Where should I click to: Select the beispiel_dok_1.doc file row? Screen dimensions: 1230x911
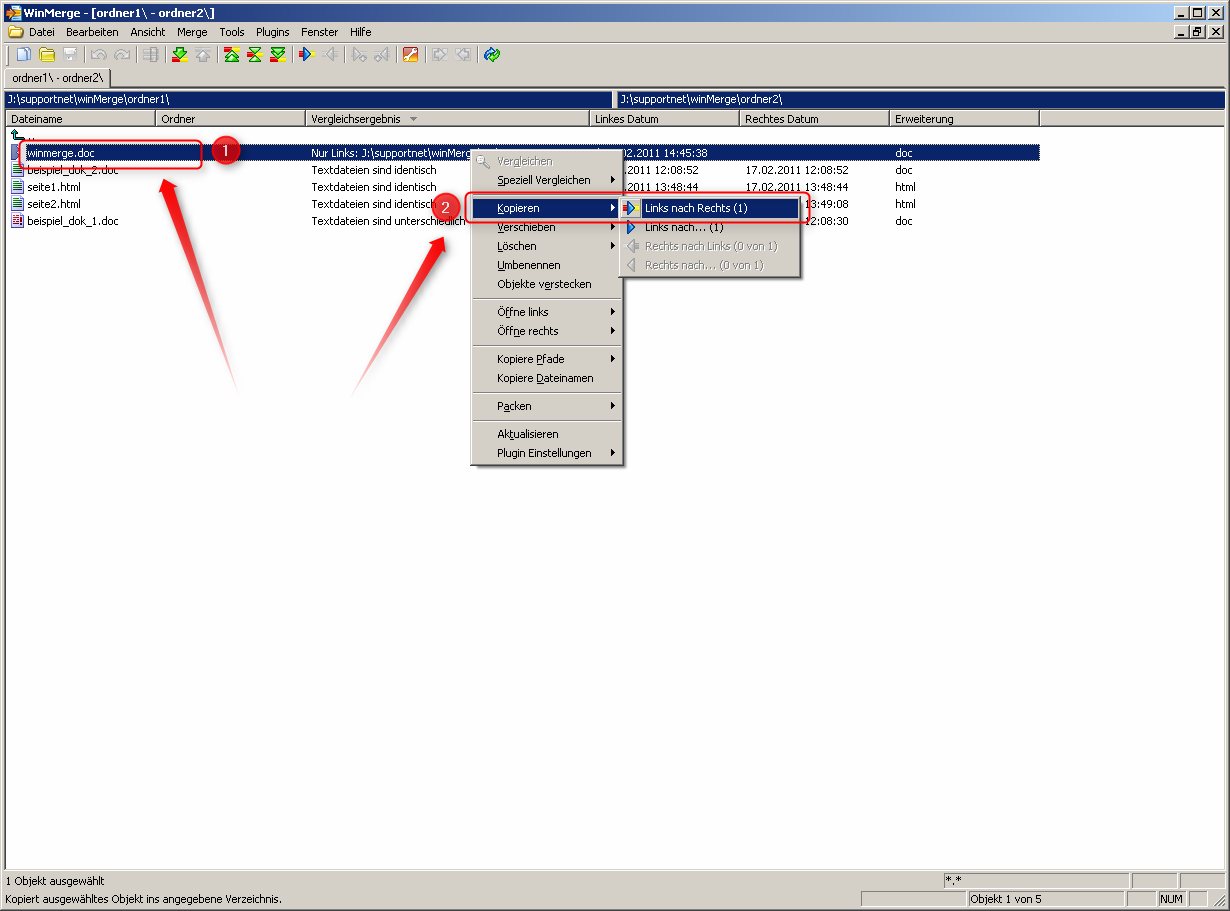(x=72, y=221)
